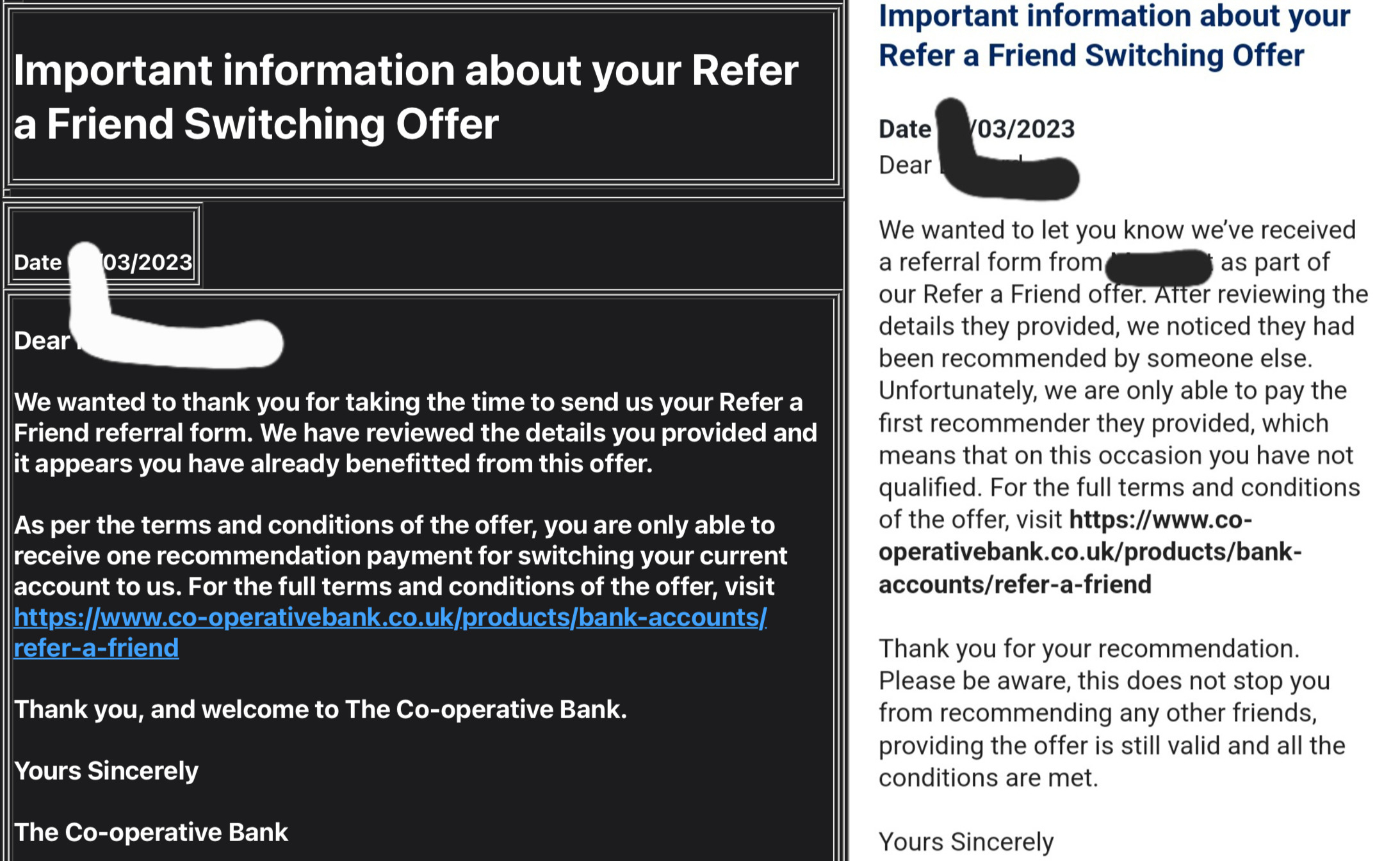Click the 'We wanted to thank you' paragraph
The image size is (1400, 861).
(415, 433)
